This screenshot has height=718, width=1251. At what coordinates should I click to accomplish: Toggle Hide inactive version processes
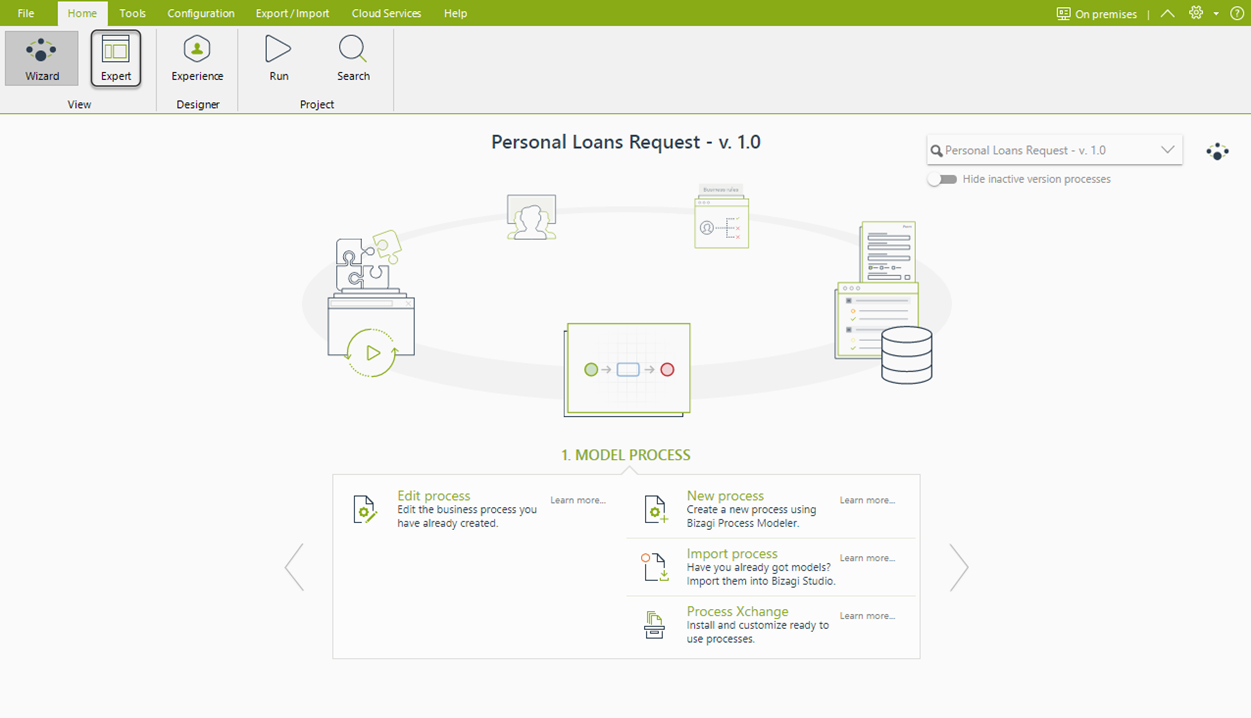tap(942, 179)
